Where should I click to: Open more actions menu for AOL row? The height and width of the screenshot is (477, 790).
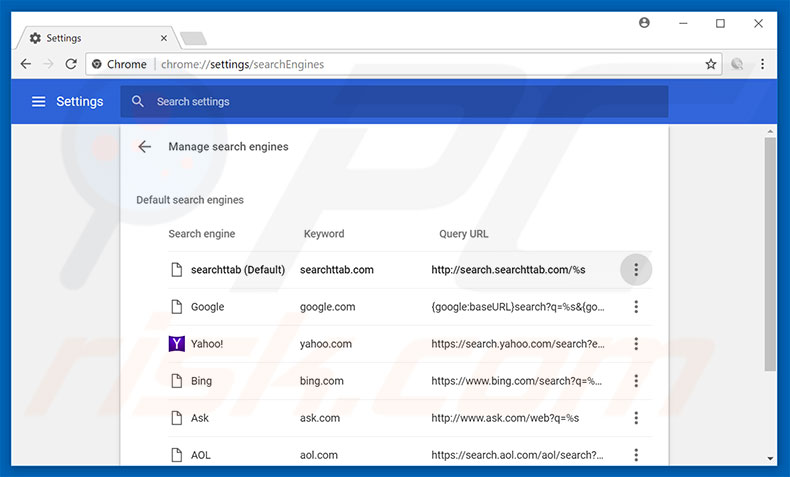click(636, 455)
